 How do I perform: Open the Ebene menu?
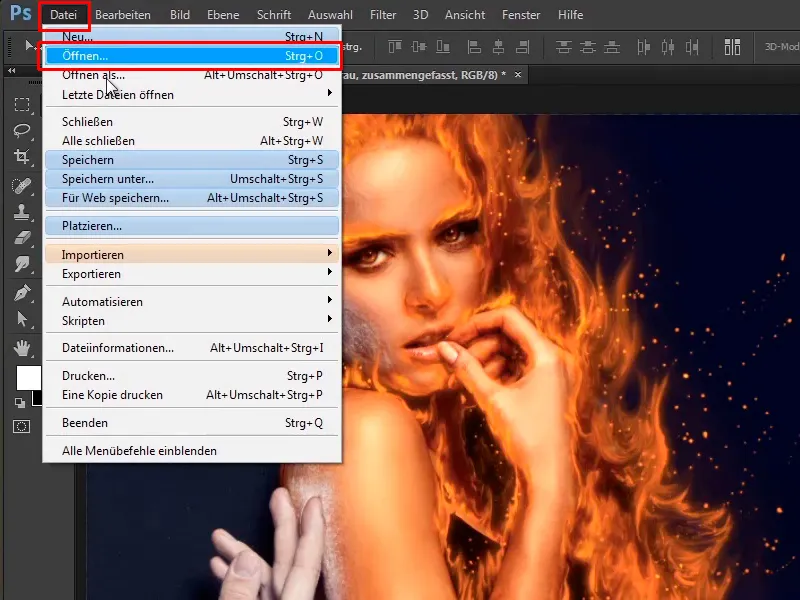pyautogui.click(x=223, y=15)
